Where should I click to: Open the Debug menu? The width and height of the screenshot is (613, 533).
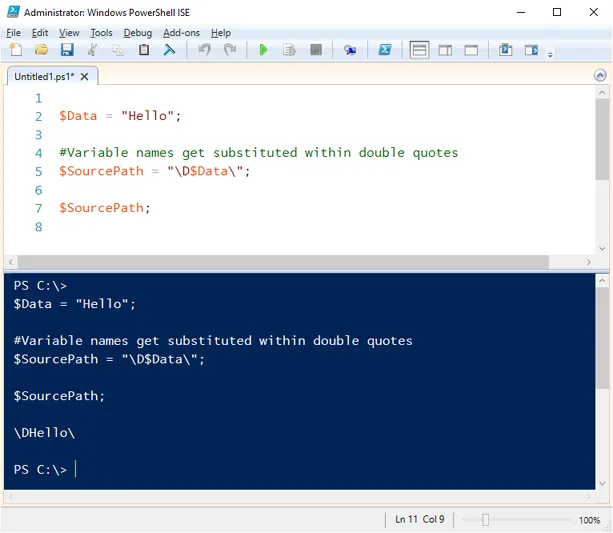point(138,33)
